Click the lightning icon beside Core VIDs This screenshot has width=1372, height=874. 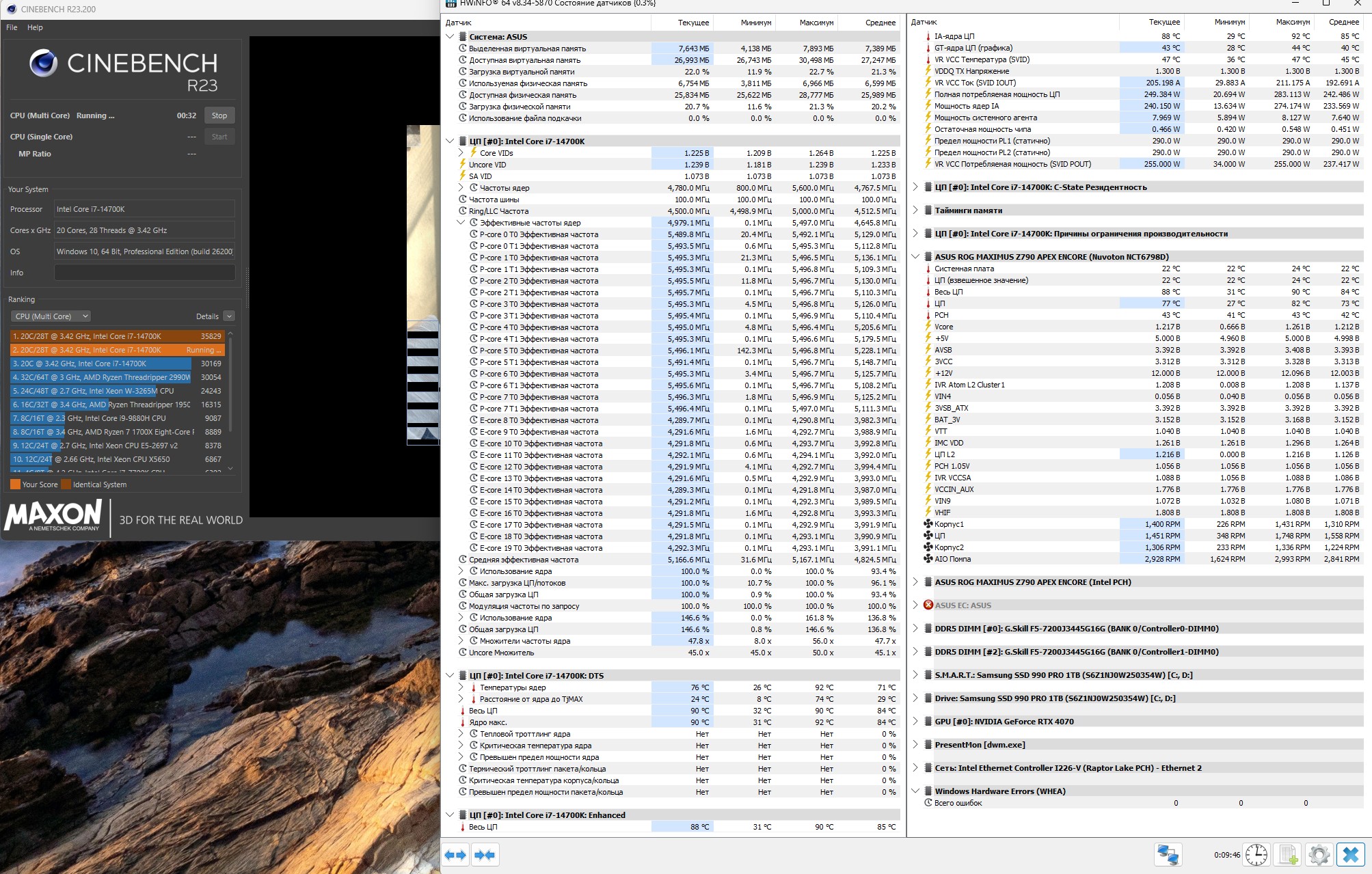[x=473, y=152]
